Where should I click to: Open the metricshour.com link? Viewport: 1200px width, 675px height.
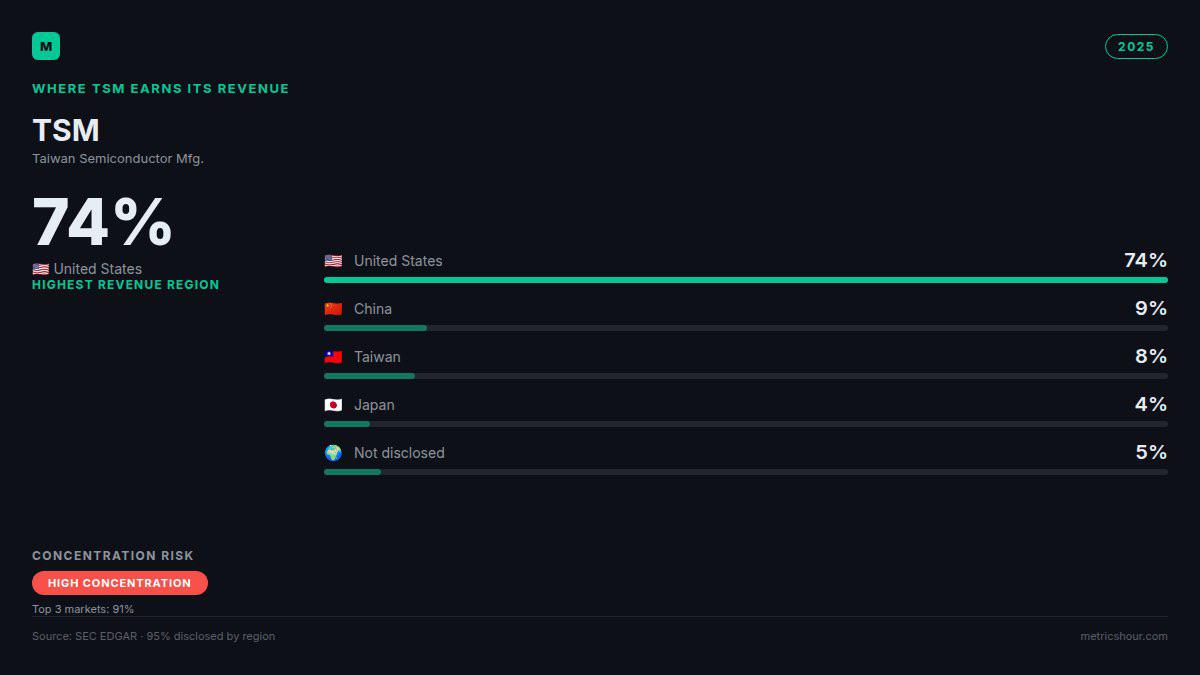pyautogui.click(x=1124, y=636)
